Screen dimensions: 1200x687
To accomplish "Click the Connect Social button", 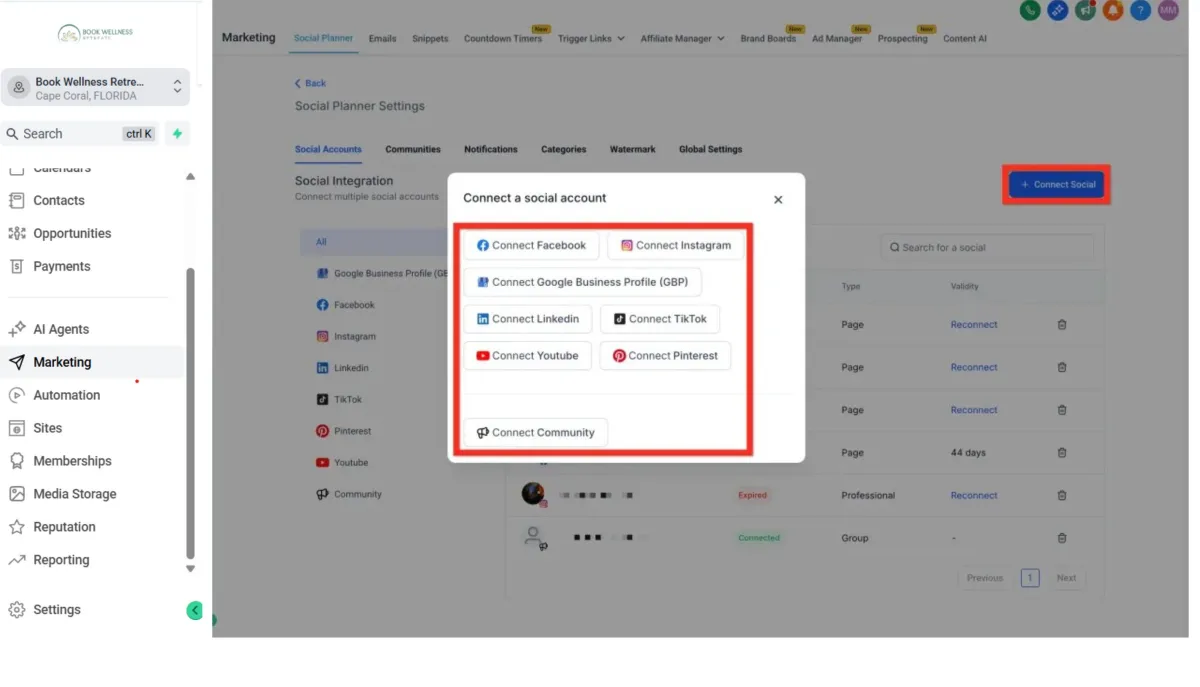I will tap(1057, 184).
